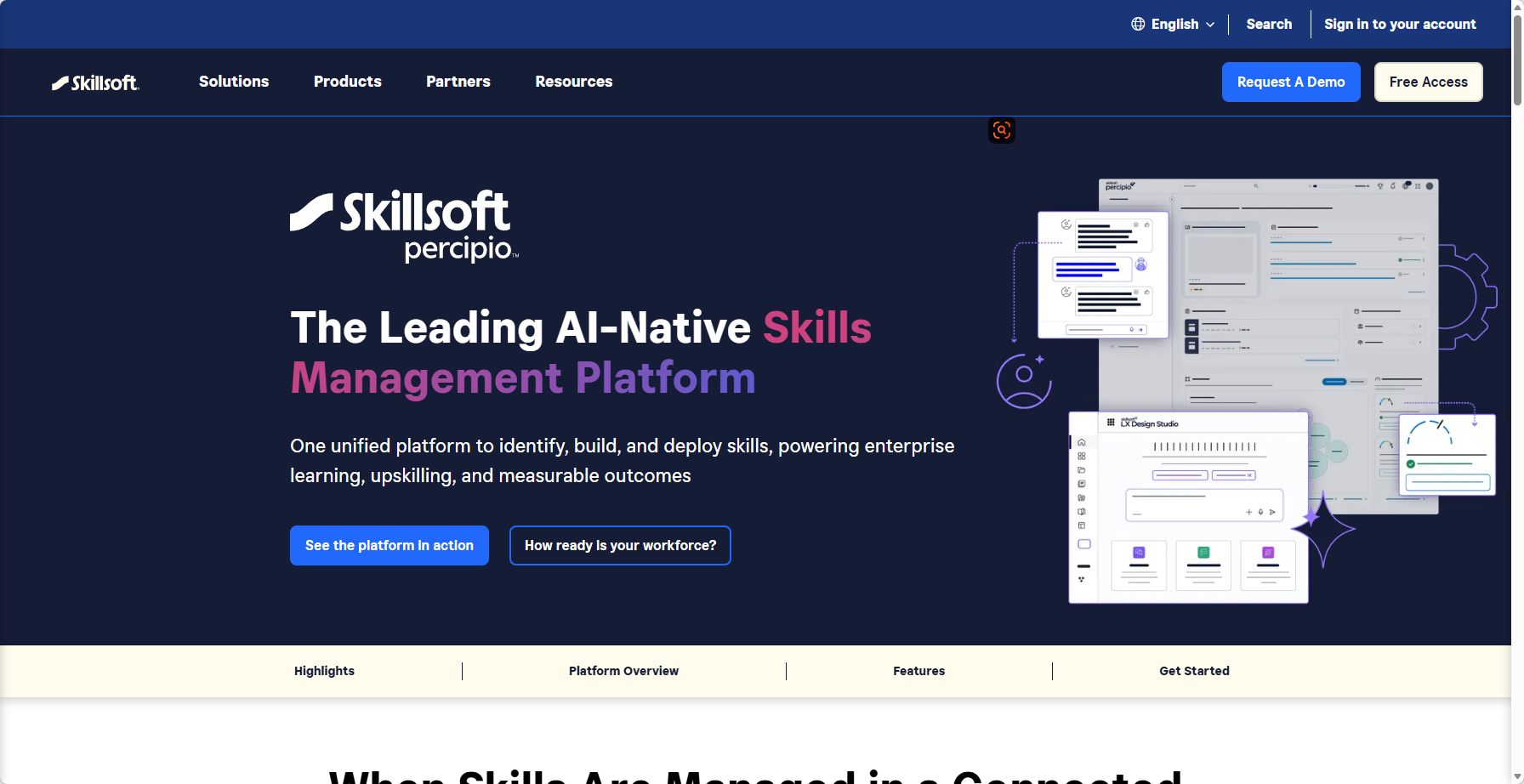Jump to the Get Started section
The height and width of the screenshot is (784, 1524).
1194,671
